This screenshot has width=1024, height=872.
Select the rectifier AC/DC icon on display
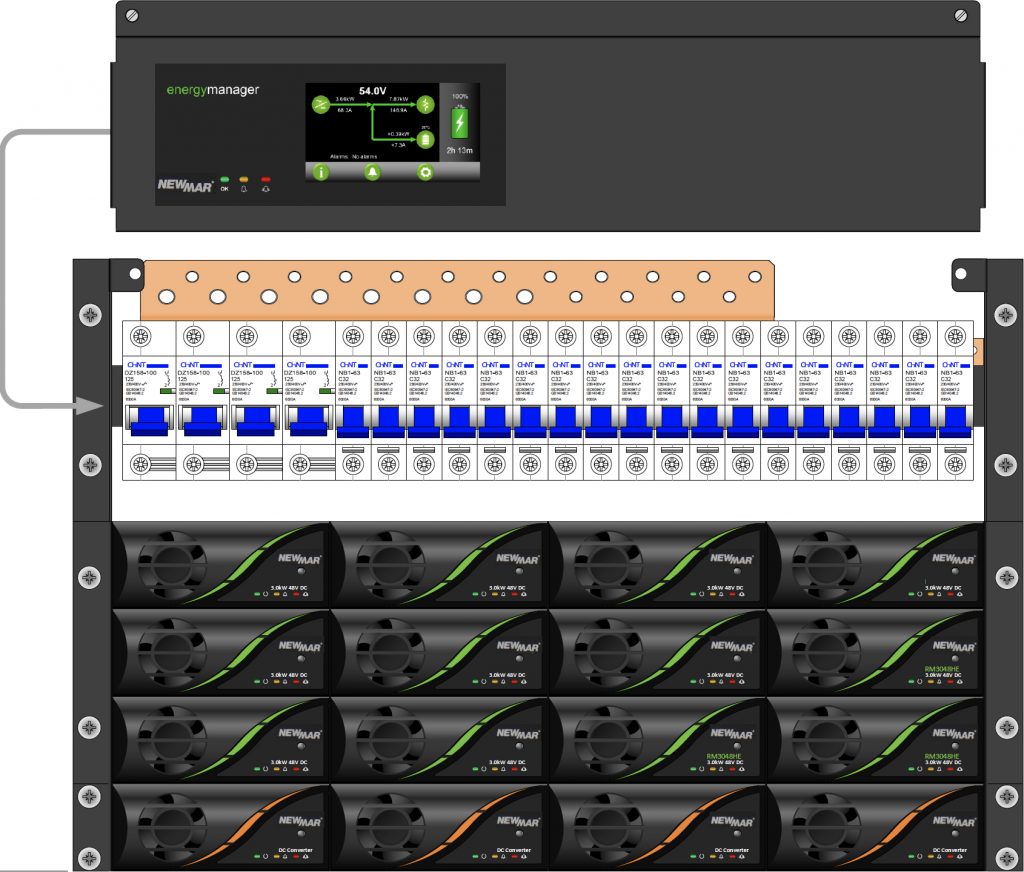(321, 104)
